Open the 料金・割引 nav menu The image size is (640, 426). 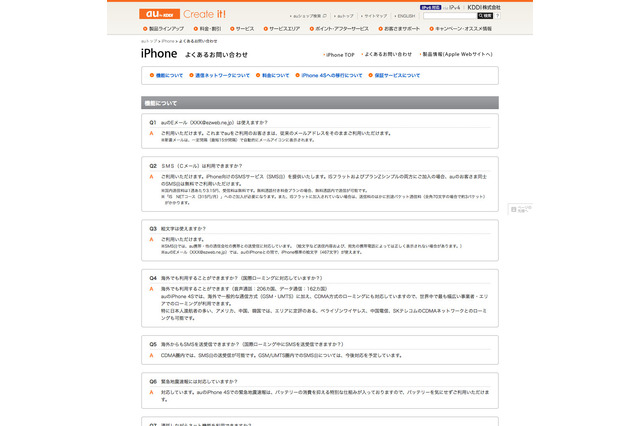pos(207,29)
